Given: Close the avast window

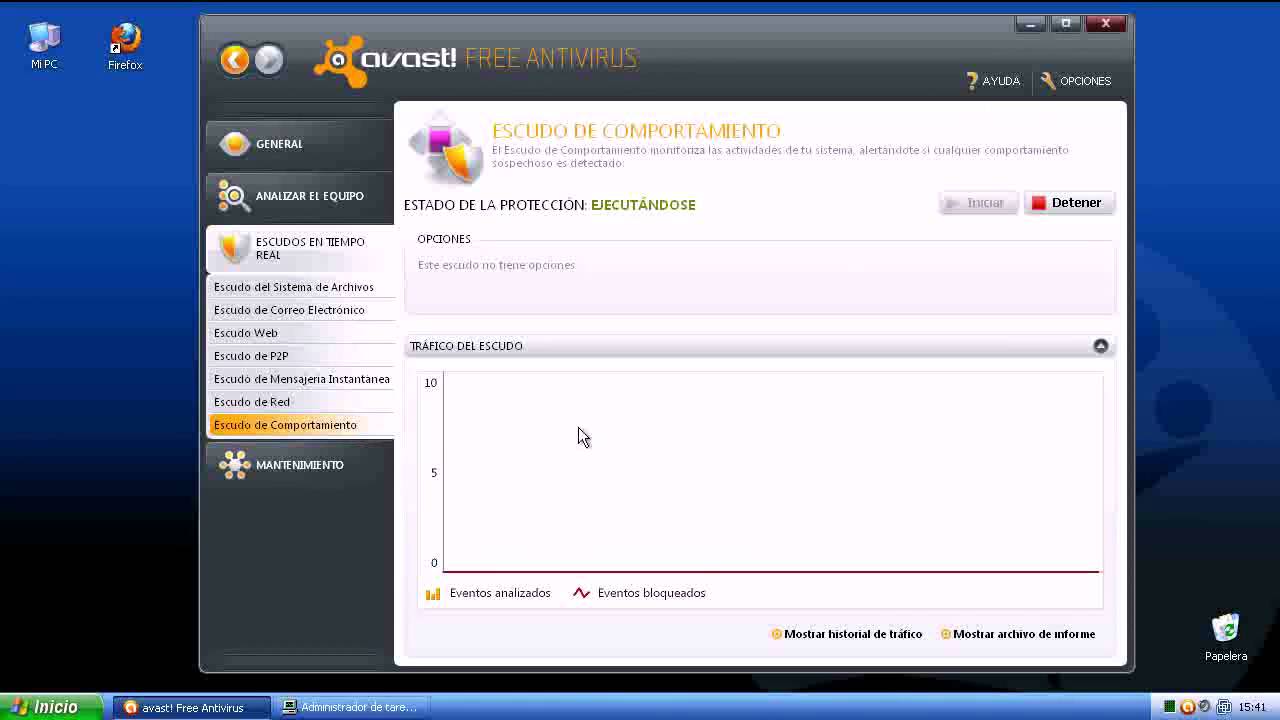Looking at the screenshot, I should pyautogui.click(x=1106, y=23).
